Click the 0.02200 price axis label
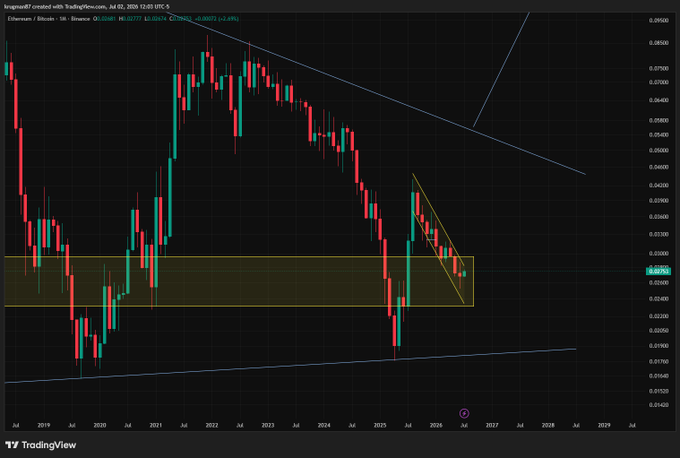This screenshot has width=680, height=458. point(658,316)
